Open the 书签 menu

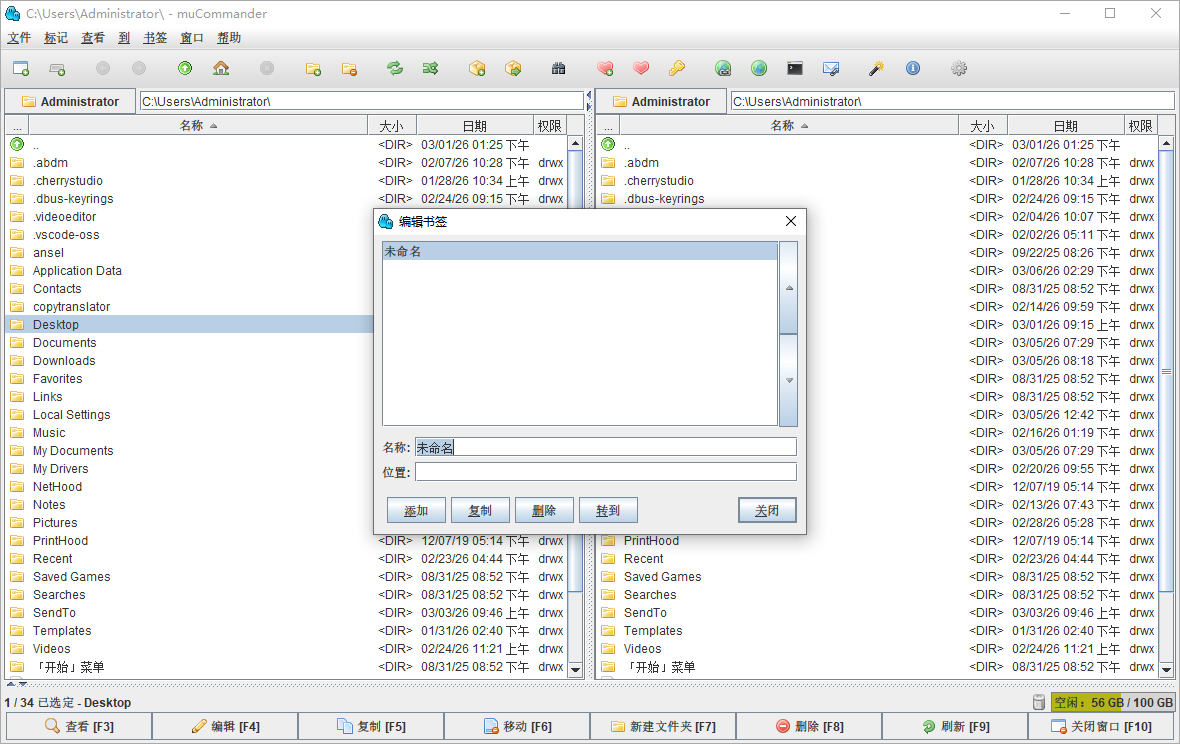(155, 37)
